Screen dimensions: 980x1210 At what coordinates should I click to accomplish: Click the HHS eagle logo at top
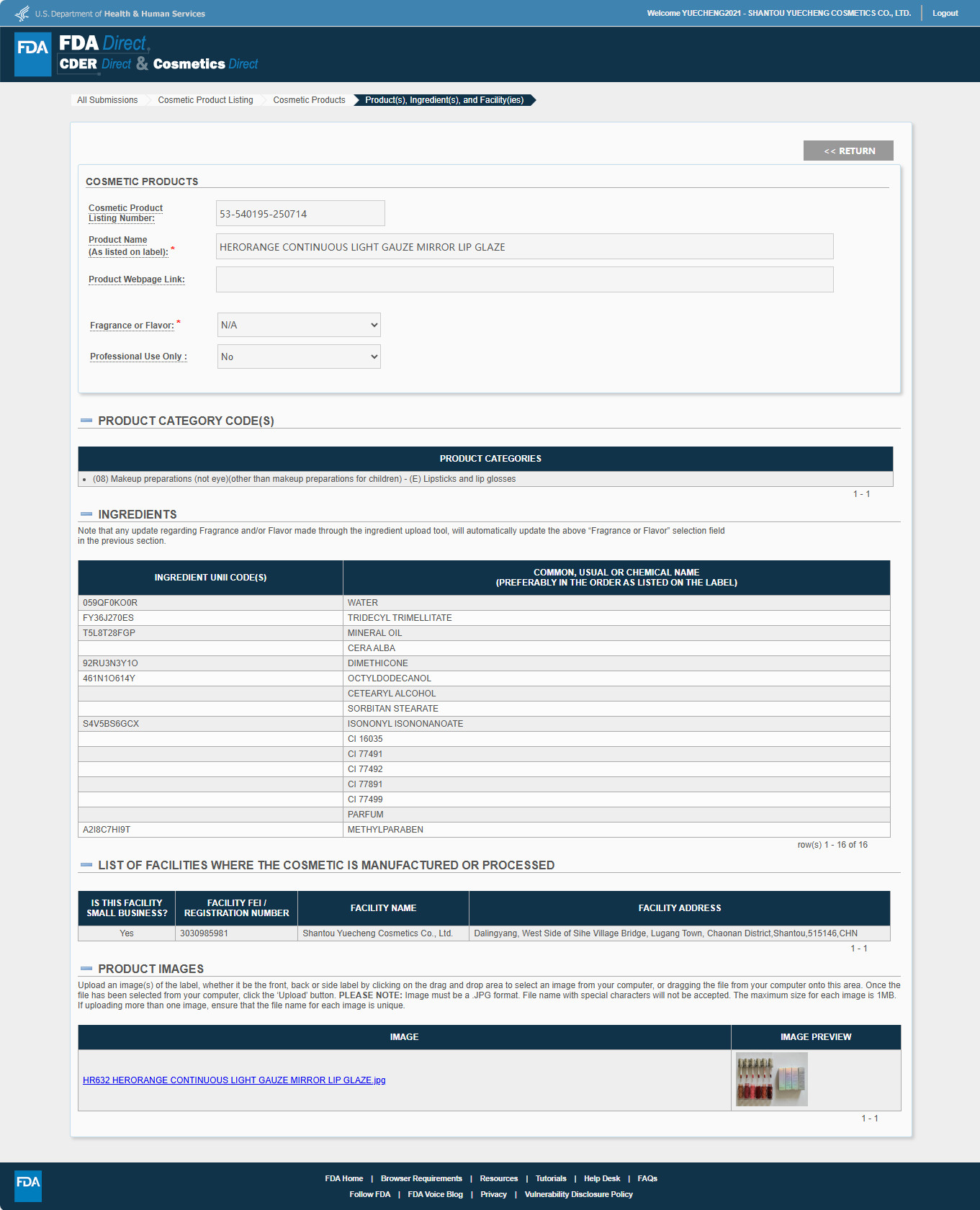[x=22, y=14]
